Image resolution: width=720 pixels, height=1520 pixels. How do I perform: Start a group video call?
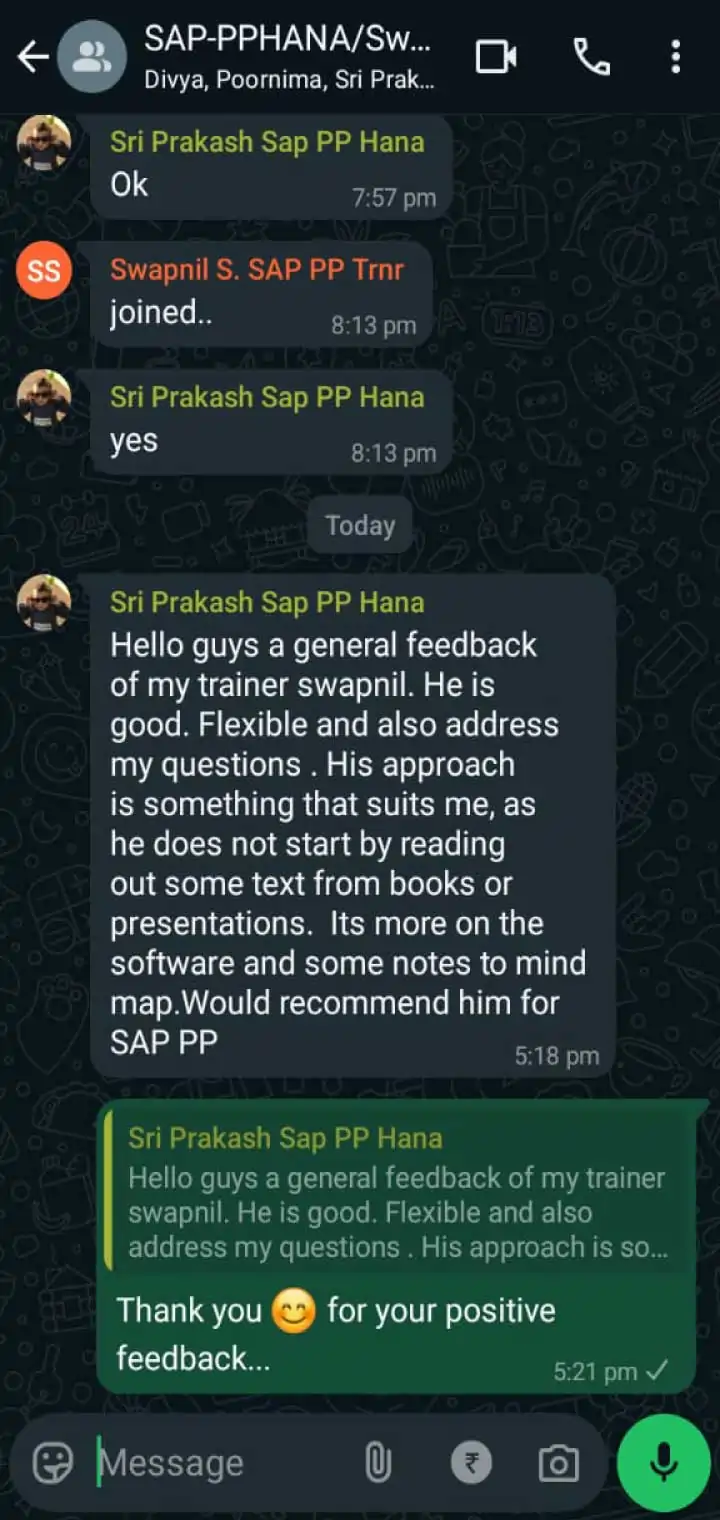click(x=496, y=57)
